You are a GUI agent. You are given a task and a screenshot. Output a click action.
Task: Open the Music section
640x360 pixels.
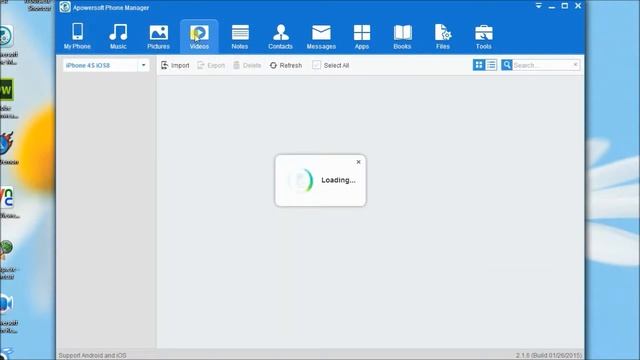118,36
